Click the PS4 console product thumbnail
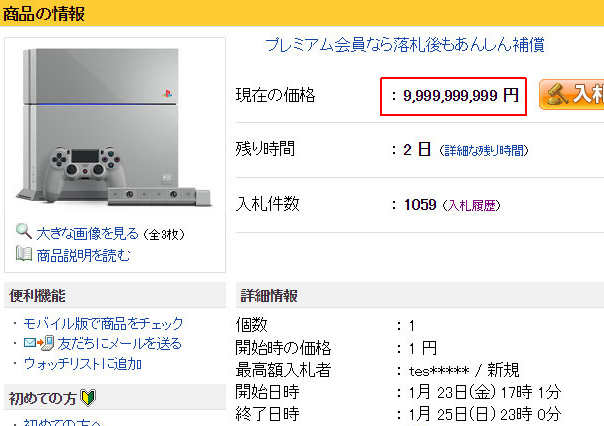 tap(114, 126)
